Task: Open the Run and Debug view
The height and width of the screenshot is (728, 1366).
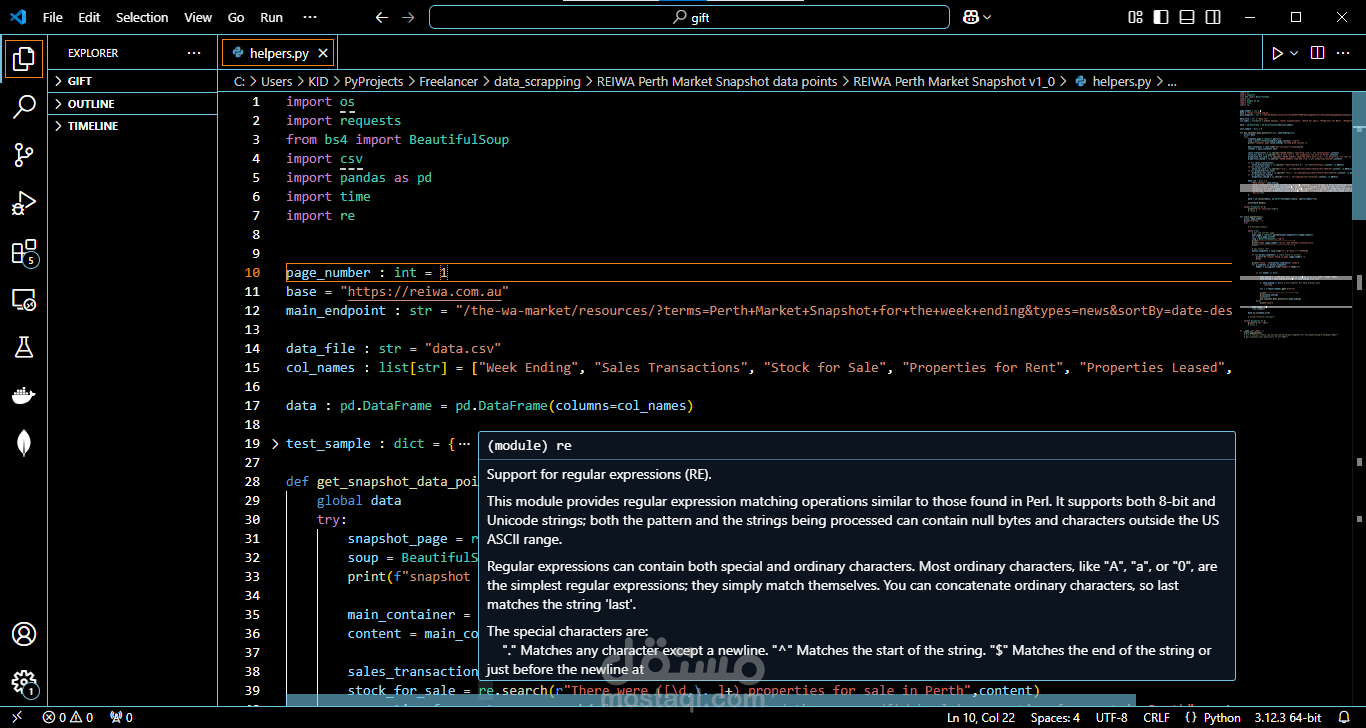Action: [24, 203]
